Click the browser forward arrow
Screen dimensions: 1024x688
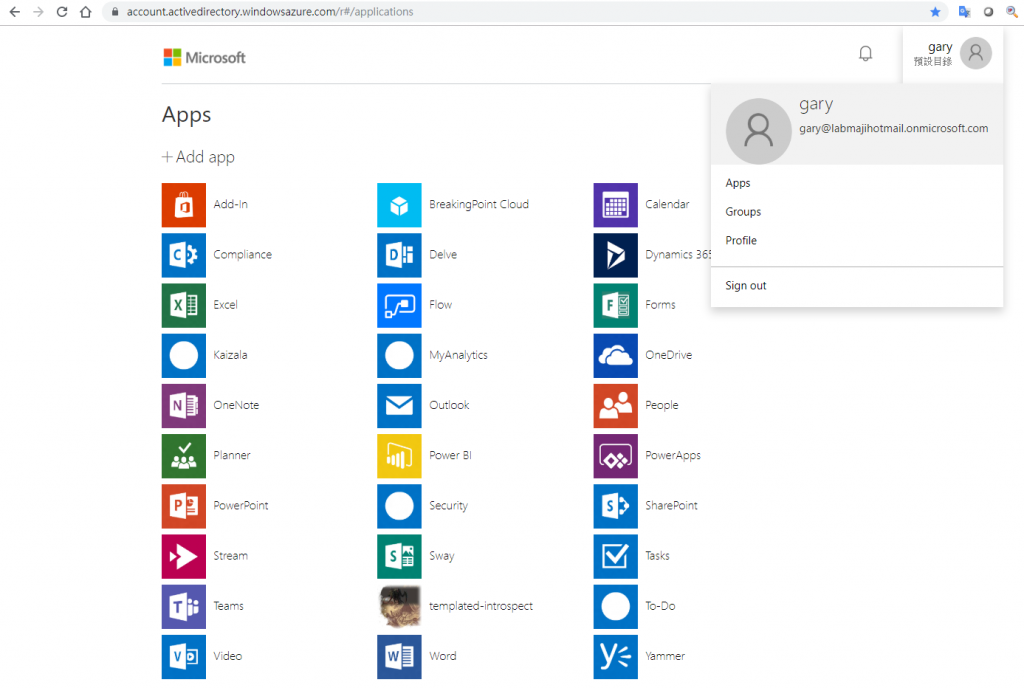[x=38, y=12]
